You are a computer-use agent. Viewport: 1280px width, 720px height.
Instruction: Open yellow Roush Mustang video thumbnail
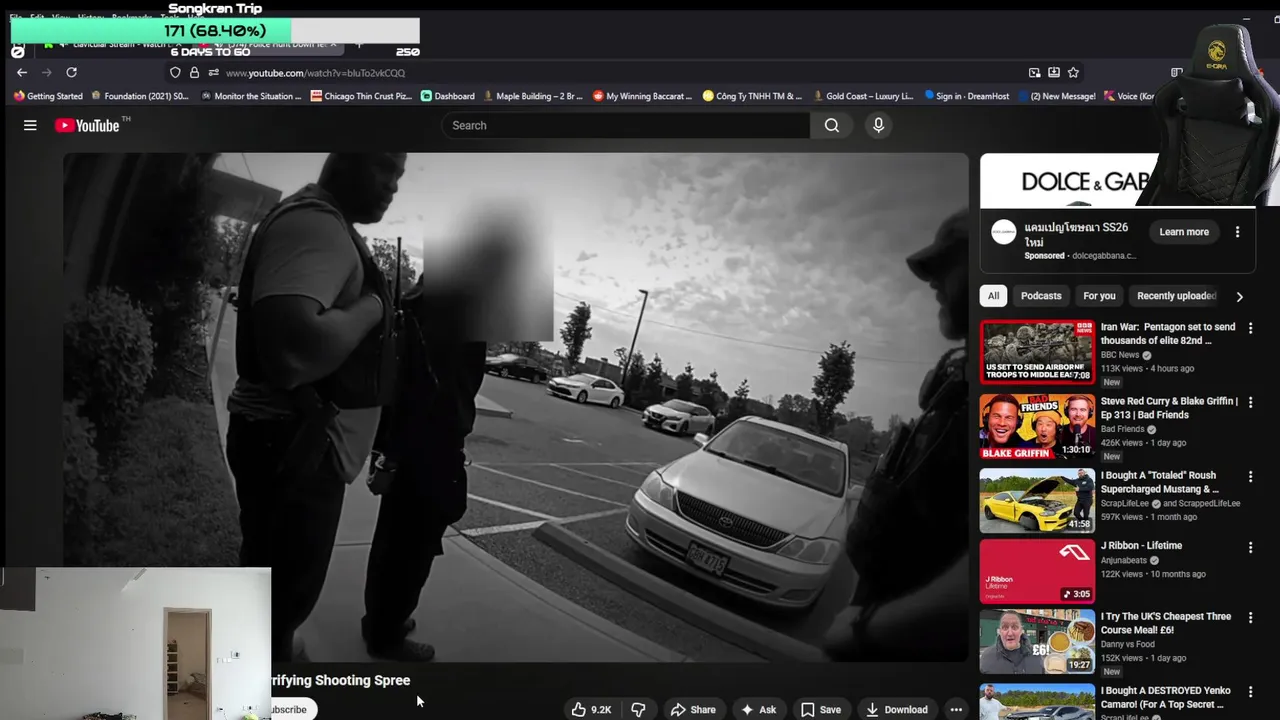[x=1037, y=500]
